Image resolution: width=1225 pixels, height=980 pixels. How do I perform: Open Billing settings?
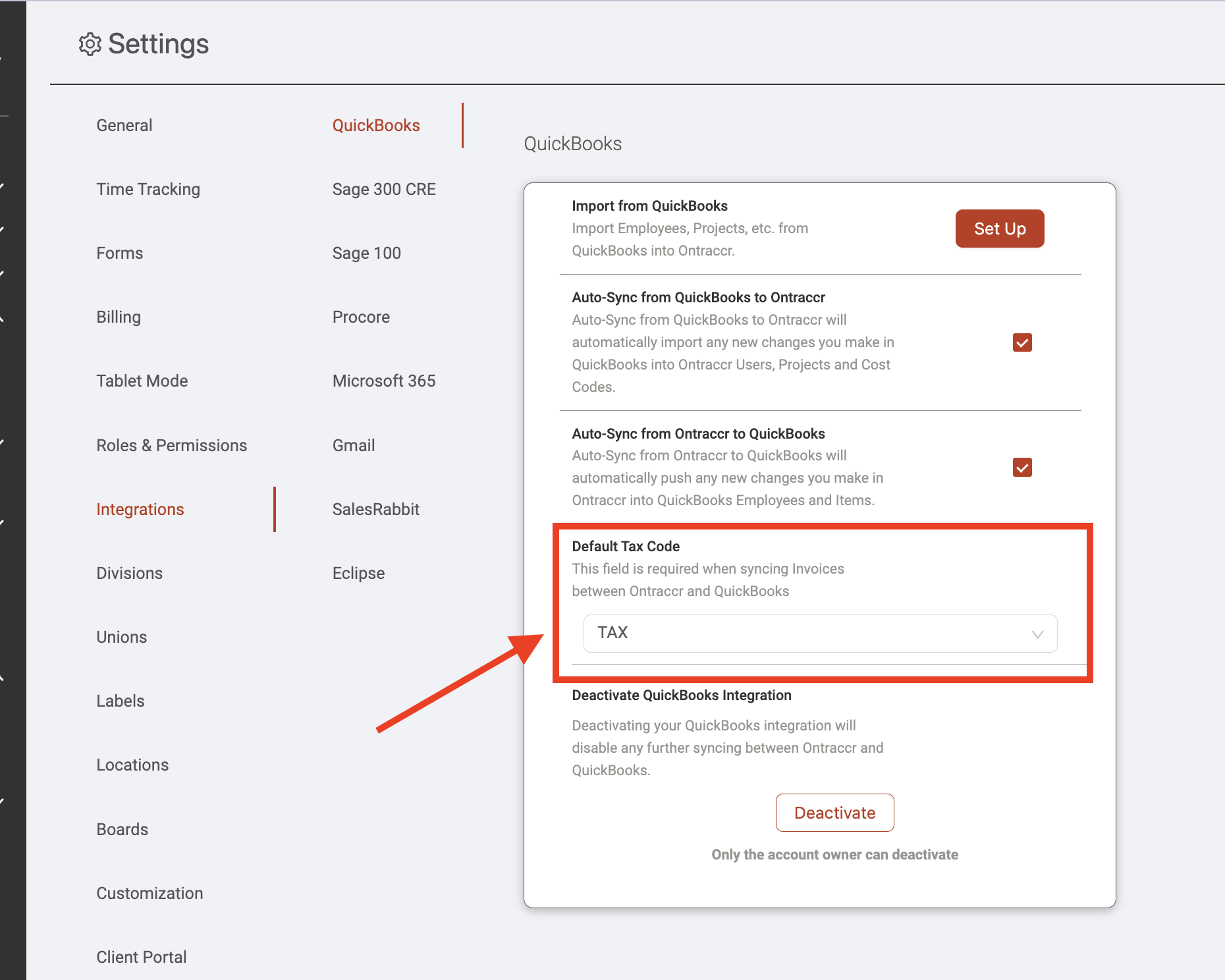(119, 317)
